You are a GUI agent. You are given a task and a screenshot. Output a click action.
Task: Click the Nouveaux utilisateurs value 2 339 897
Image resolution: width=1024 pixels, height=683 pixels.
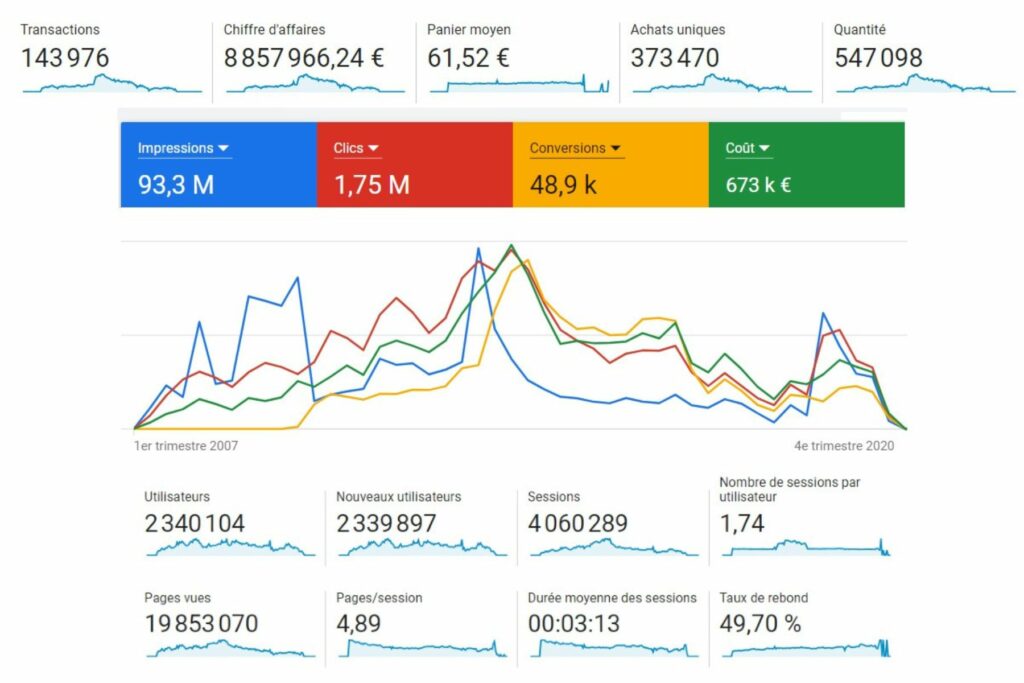click(x=386, y=523)
